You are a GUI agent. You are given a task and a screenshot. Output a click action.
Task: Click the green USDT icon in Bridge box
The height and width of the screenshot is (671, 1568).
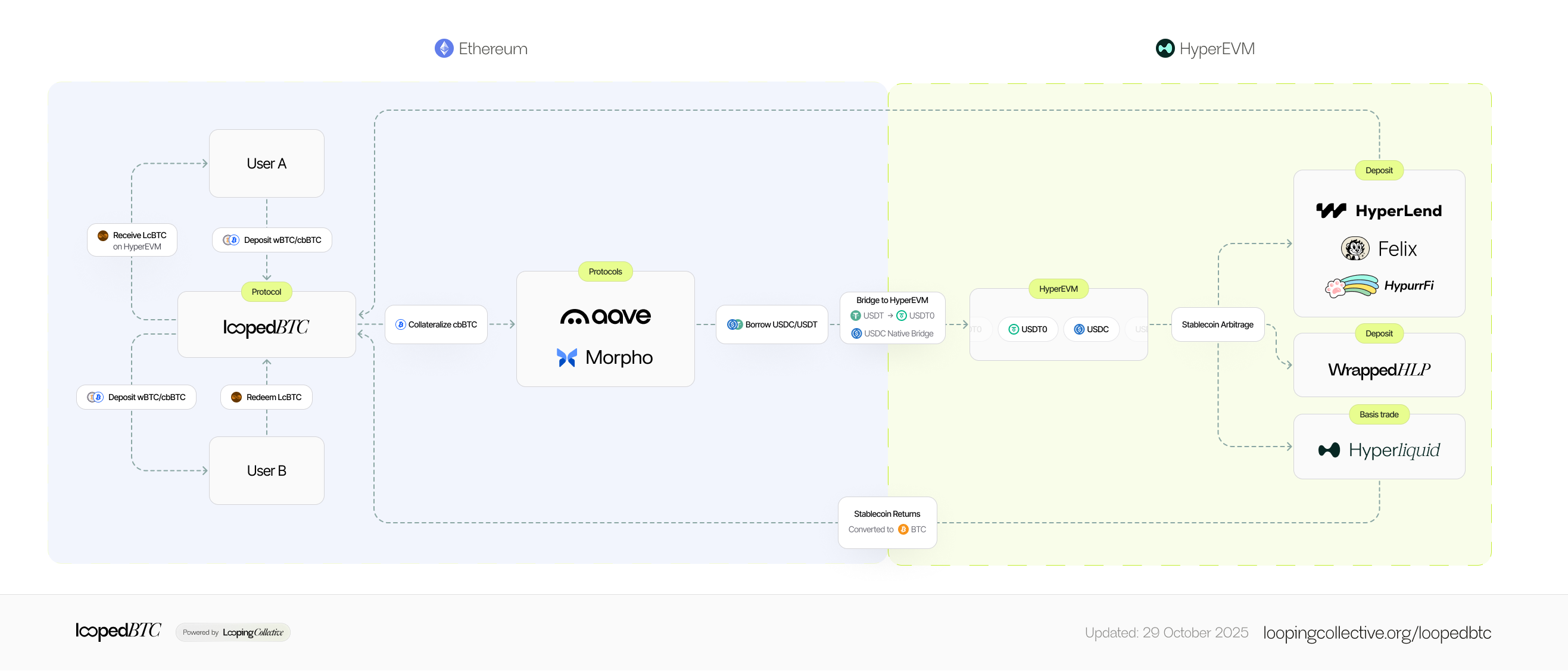(855, 316)
